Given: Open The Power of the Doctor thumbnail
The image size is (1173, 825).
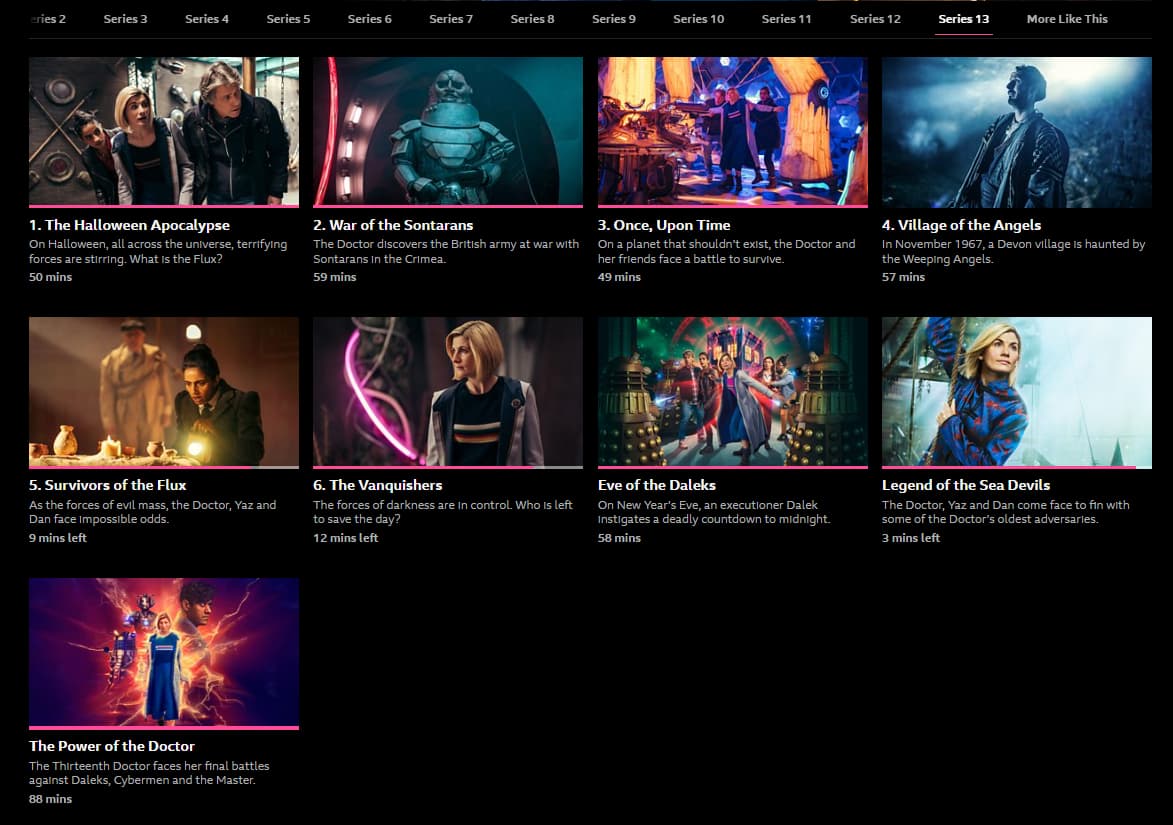Looking at the screenshot, I should tap(164, 651).
